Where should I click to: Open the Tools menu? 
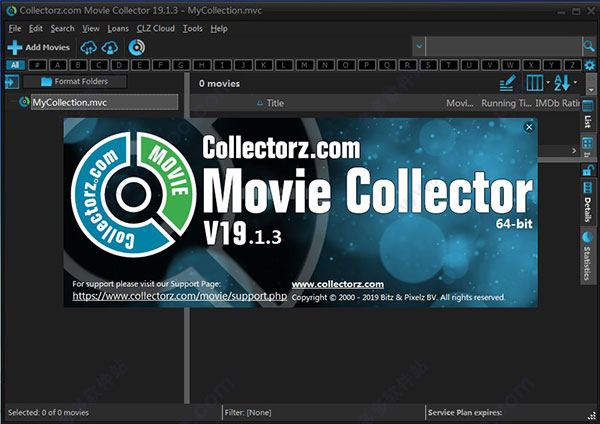(x=192, y=29)
